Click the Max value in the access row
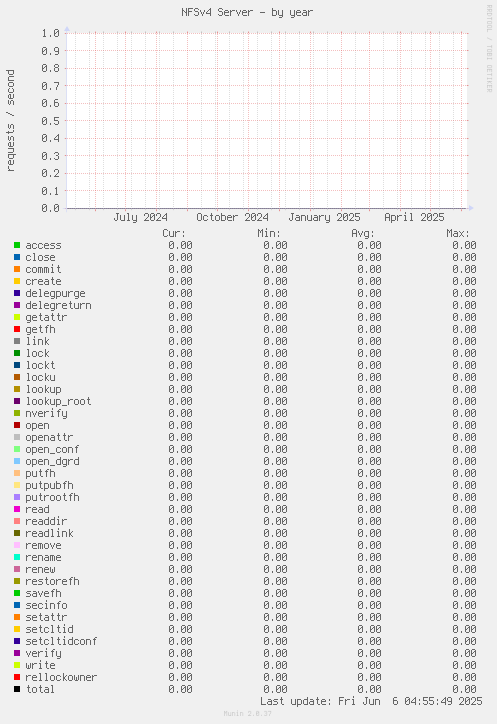Screen dimensions: 497x724 click(464, 245)
